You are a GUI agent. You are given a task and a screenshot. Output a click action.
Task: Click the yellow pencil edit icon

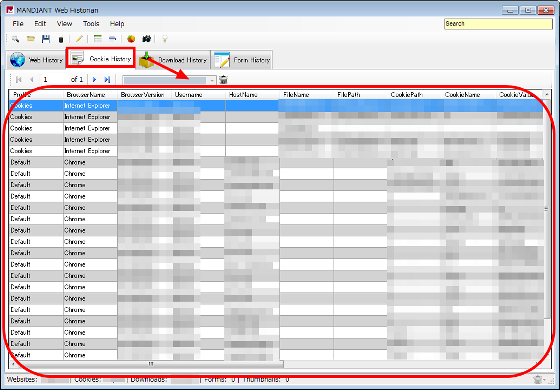[79, 39]
